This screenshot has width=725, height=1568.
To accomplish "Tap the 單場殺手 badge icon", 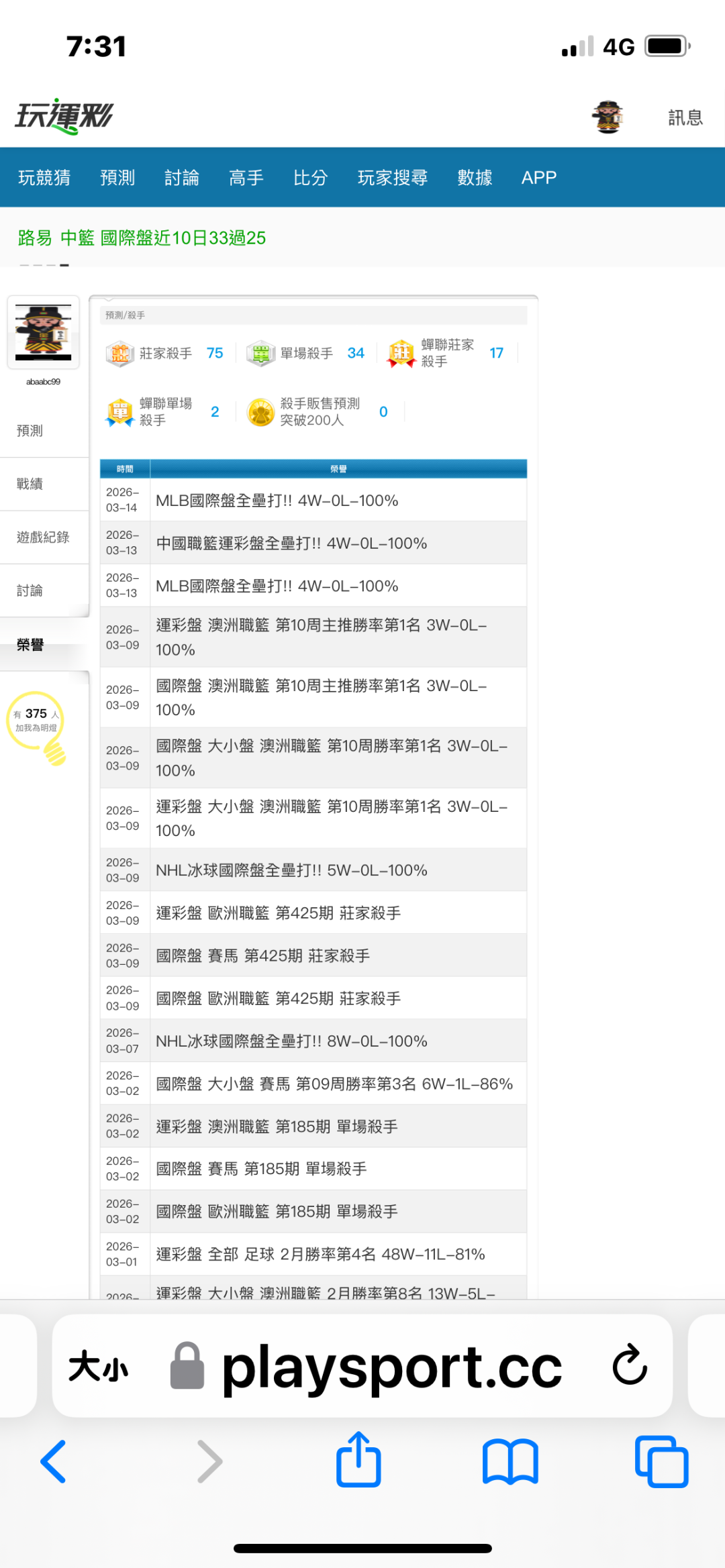I will click(x=260, y=353).
